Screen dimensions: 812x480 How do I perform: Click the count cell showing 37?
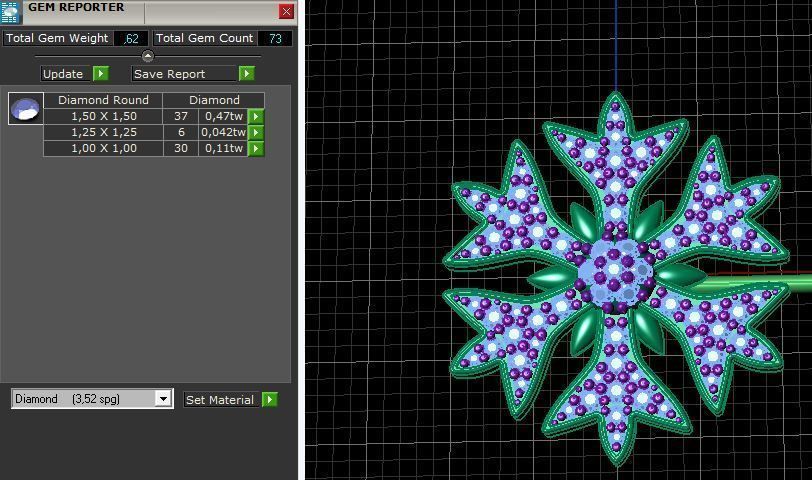(181, 117)
